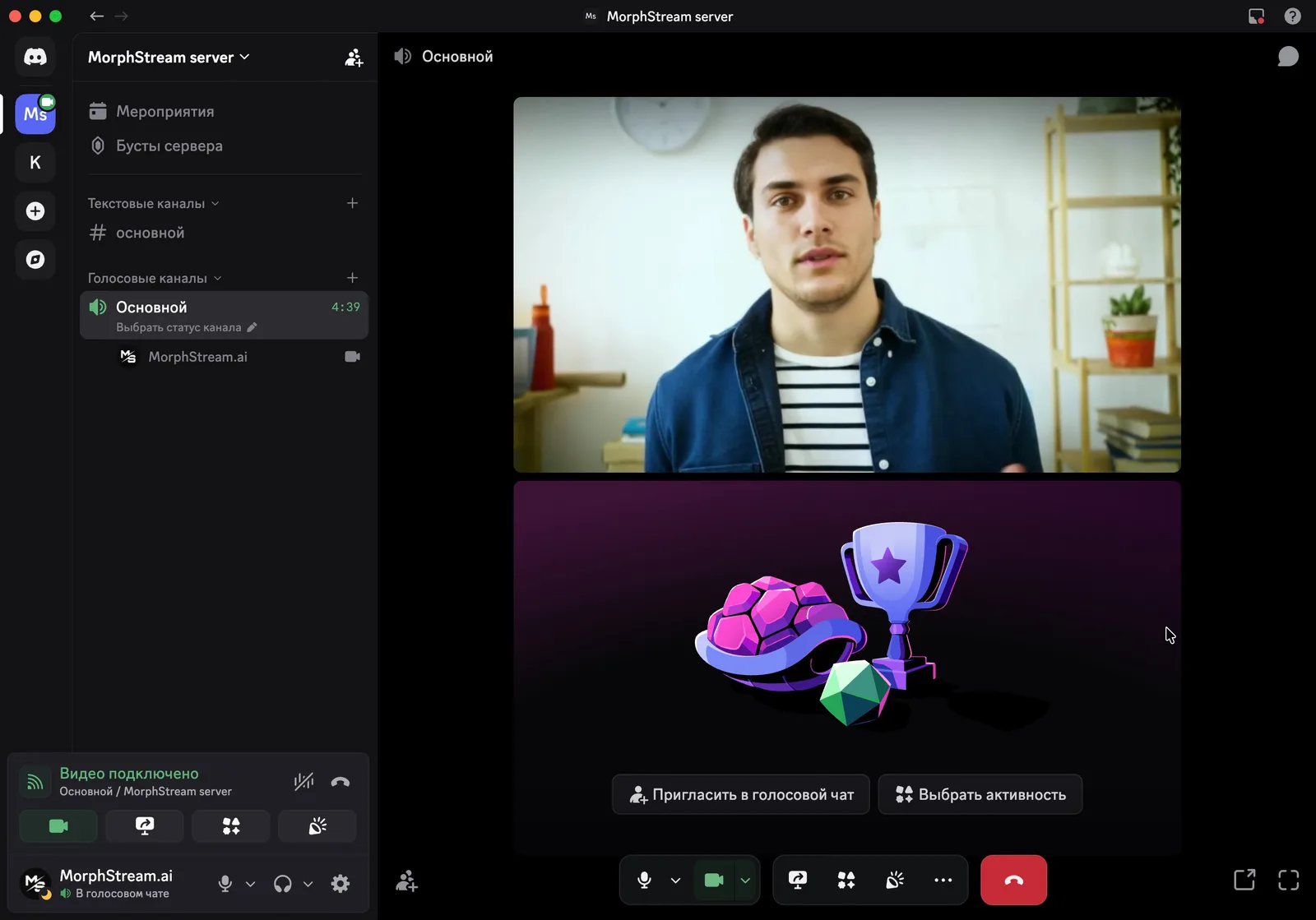1316x920 pixels.
Task: Share your screen from call bar
Action: [798, 881]
